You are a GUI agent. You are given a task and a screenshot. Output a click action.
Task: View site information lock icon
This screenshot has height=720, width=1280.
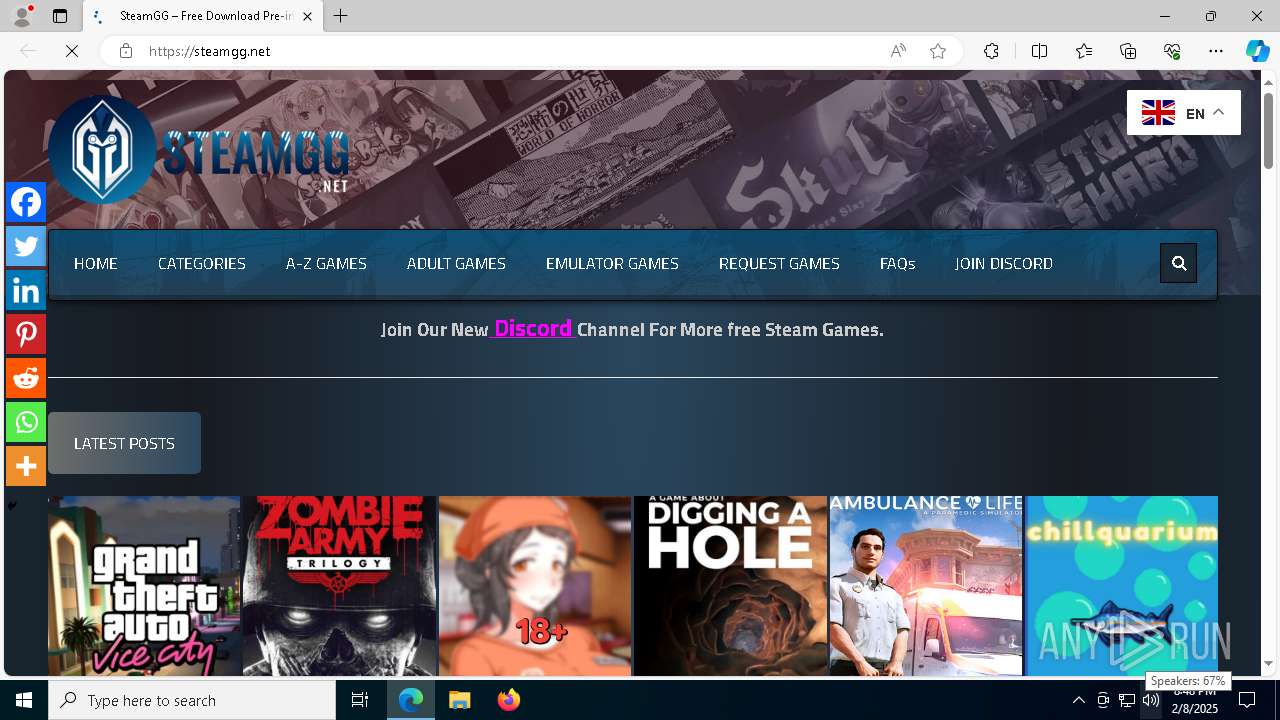pyautogui.click(x=126, y=51)
